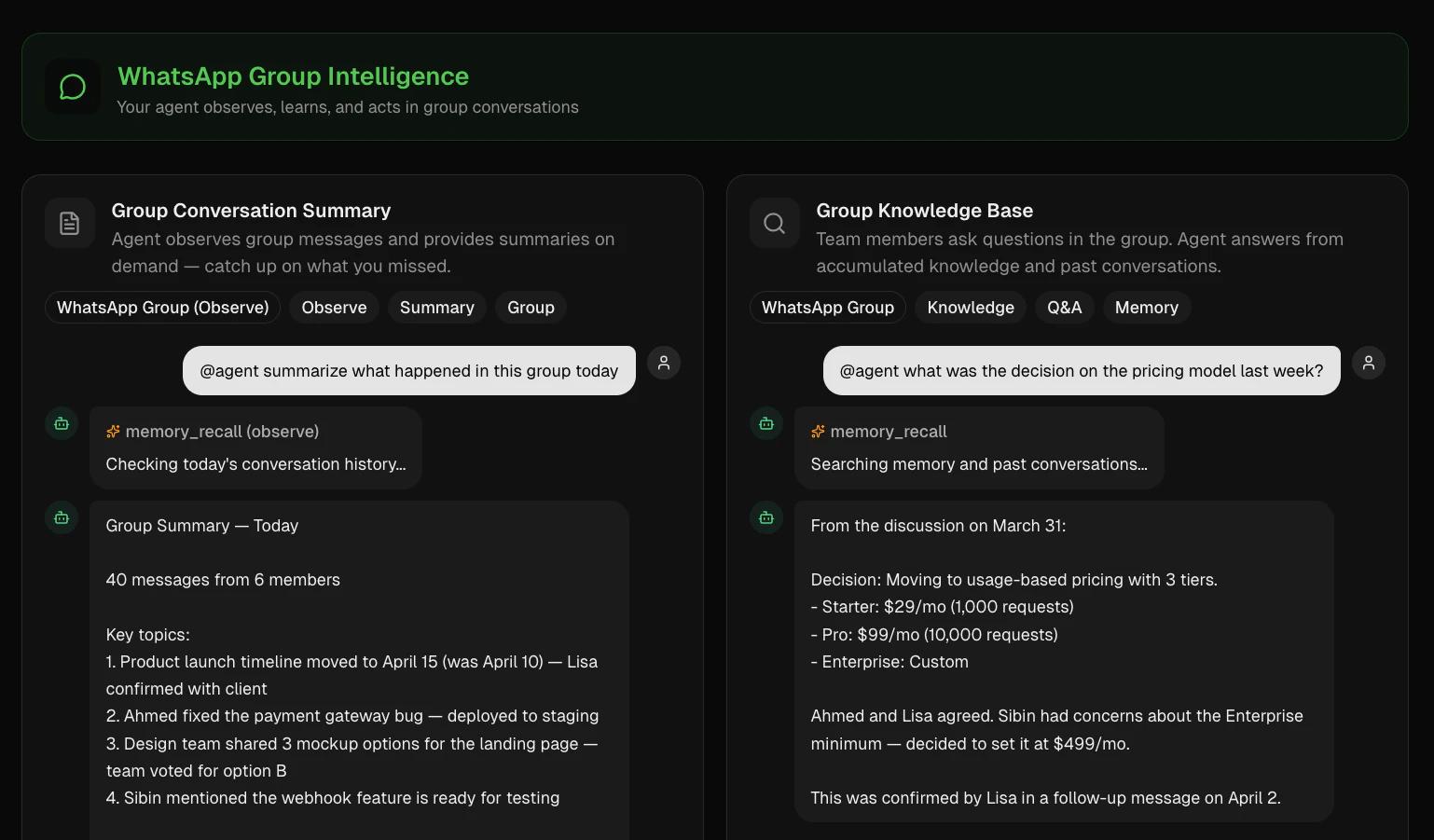
Task: Click the document icon beside Group Conversation Summary
Action: pos(69,223)
